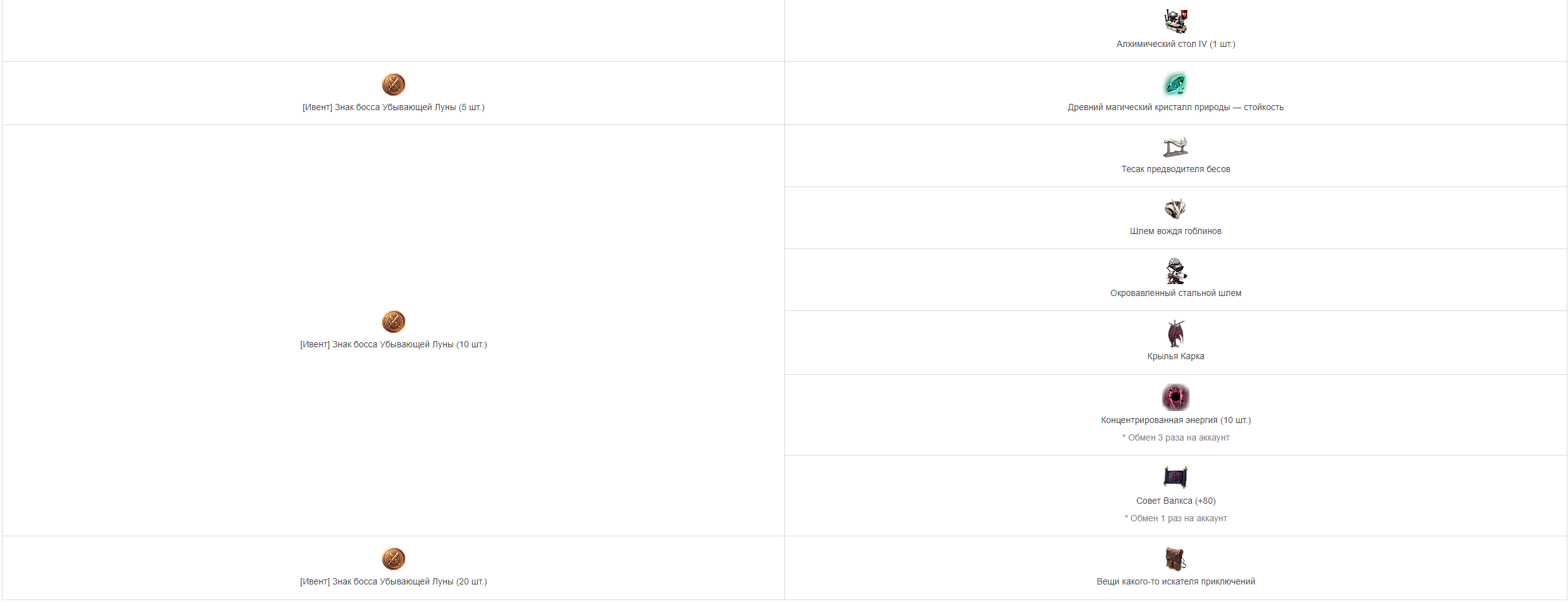
Task: Click the Обмен 3 раза на аккаунт note
Action: (x=1176, y=438)
